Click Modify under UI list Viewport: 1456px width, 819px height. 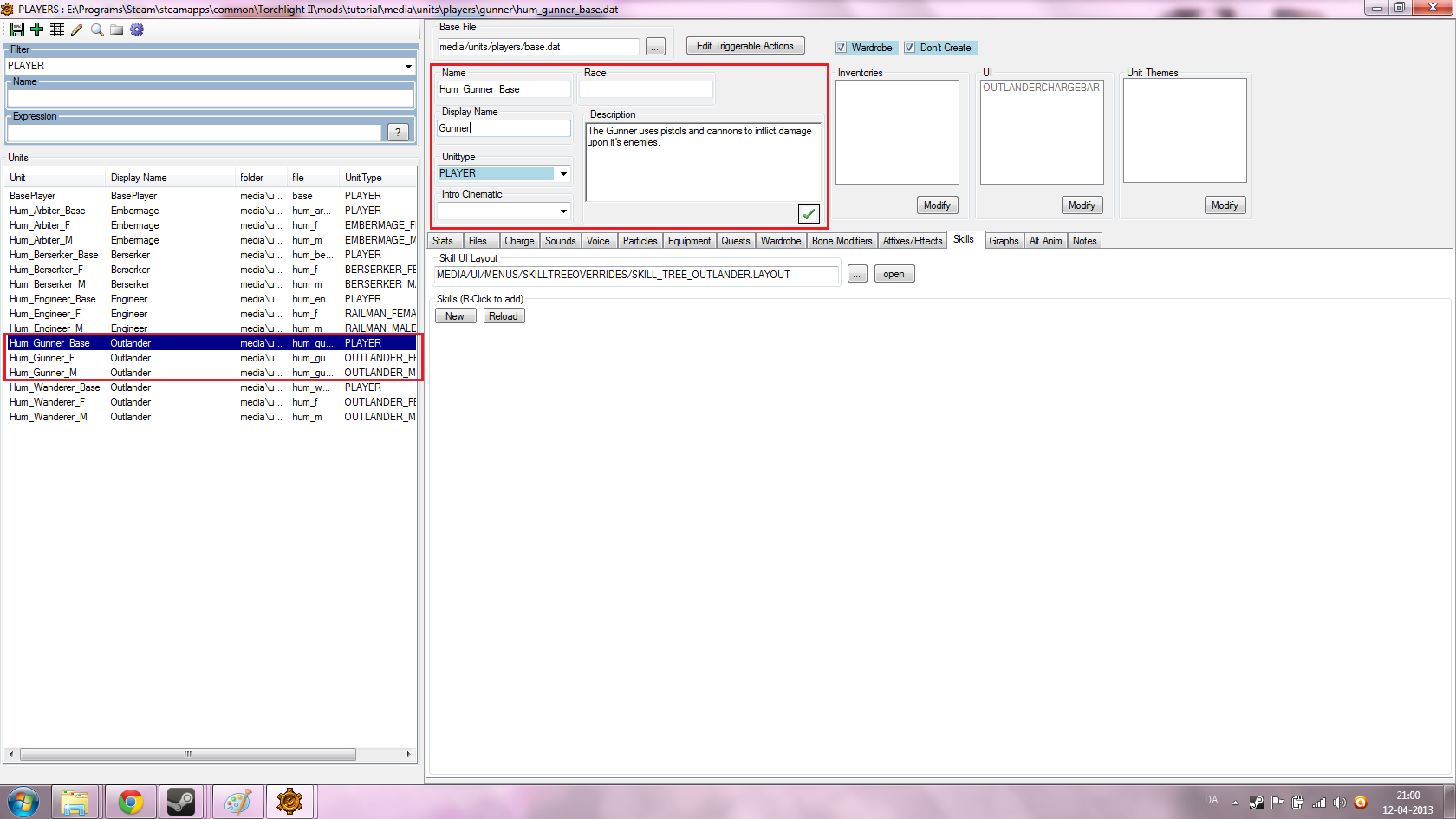tap(1082, 205)
